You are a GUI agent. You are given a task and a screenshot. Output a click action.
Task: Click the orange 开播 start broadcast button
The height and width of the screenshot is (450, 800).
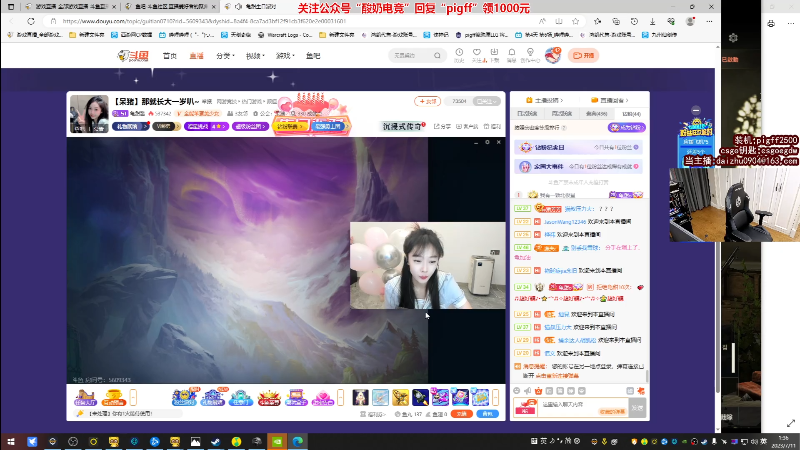pos(584,55)
